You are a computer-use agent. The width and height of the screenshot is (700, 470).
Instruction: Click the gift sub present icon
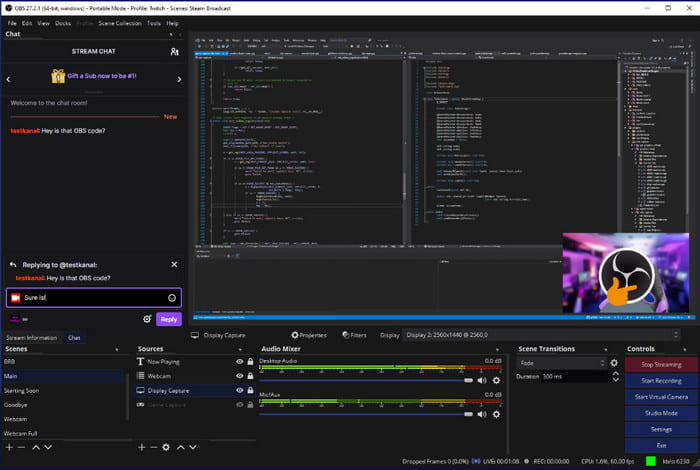coord(58,76)
